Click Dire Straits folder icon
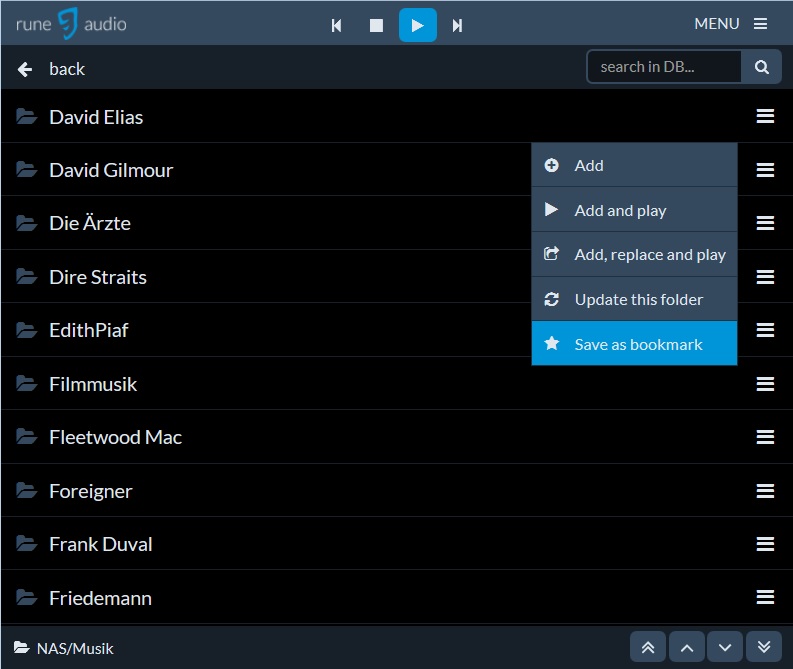The width and height of the screenshot is (793, 669). pyautogui.click(x=26, y=277)
